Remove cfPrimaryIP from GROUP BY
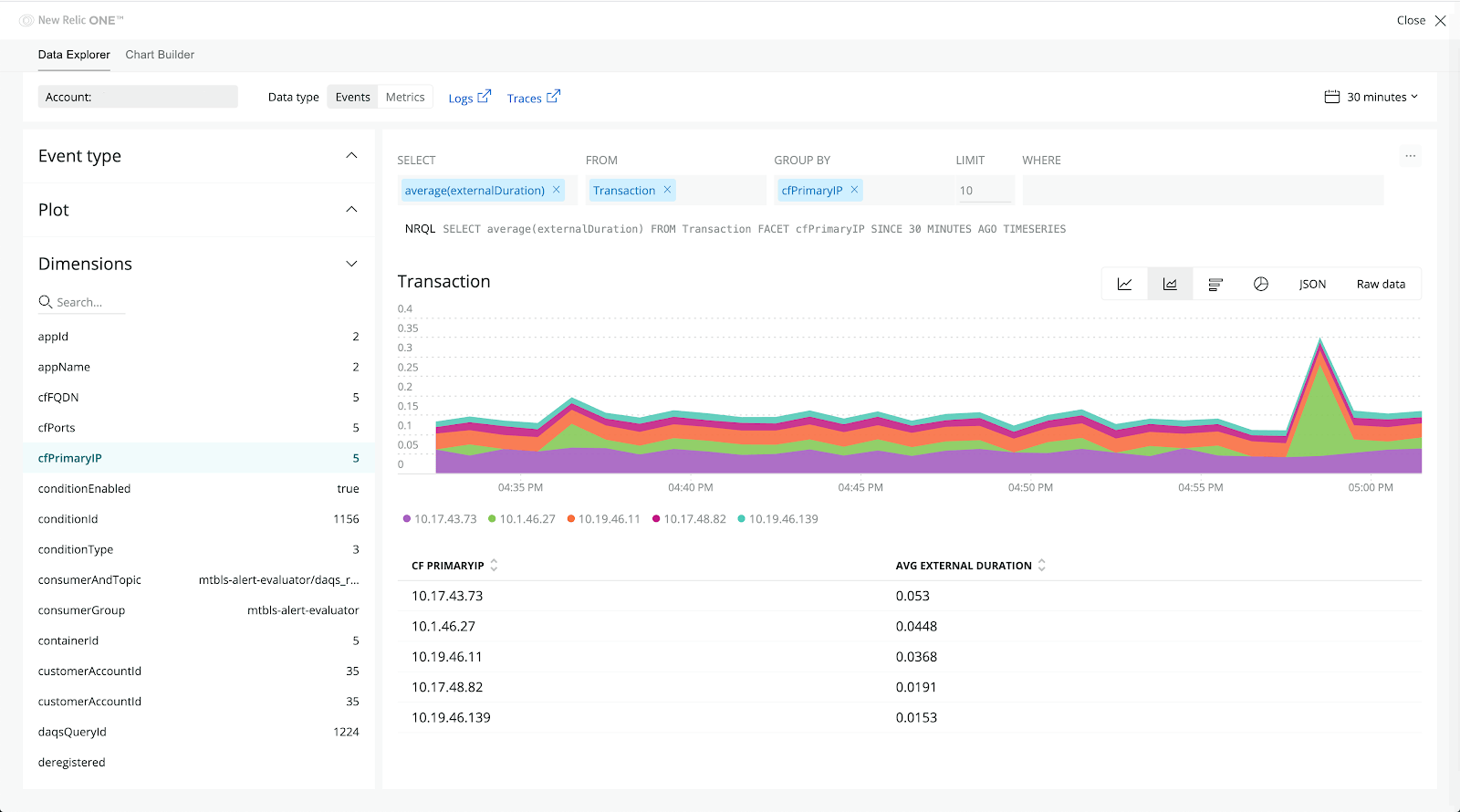 coord(855,190)
